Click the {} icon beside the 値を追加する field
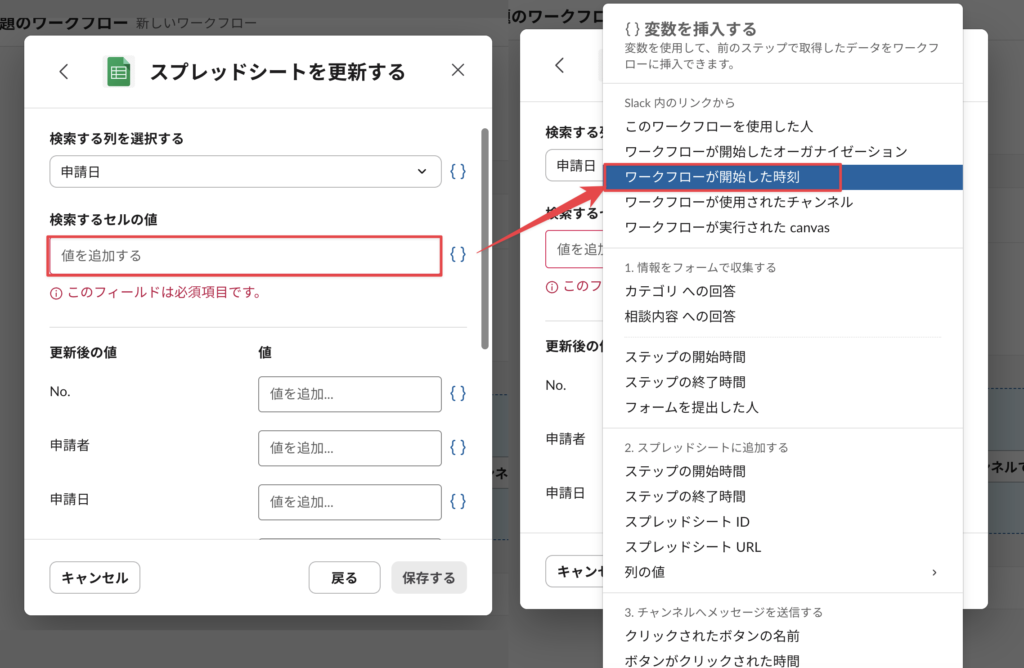The height and width of the screenshot is (668, 1024). [x=458, y=254]
